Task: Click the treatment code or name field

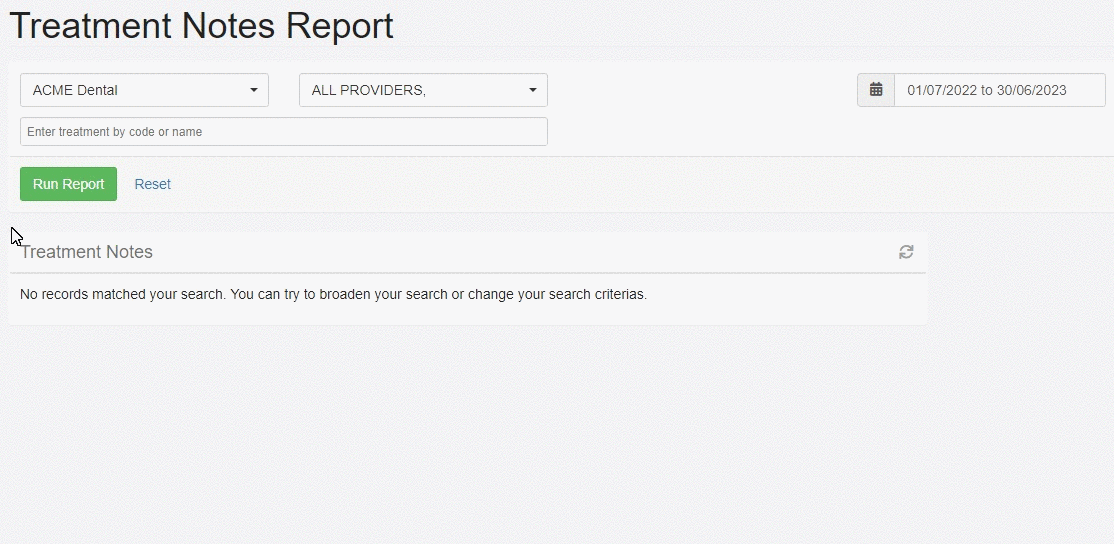Action: [283, 131]
